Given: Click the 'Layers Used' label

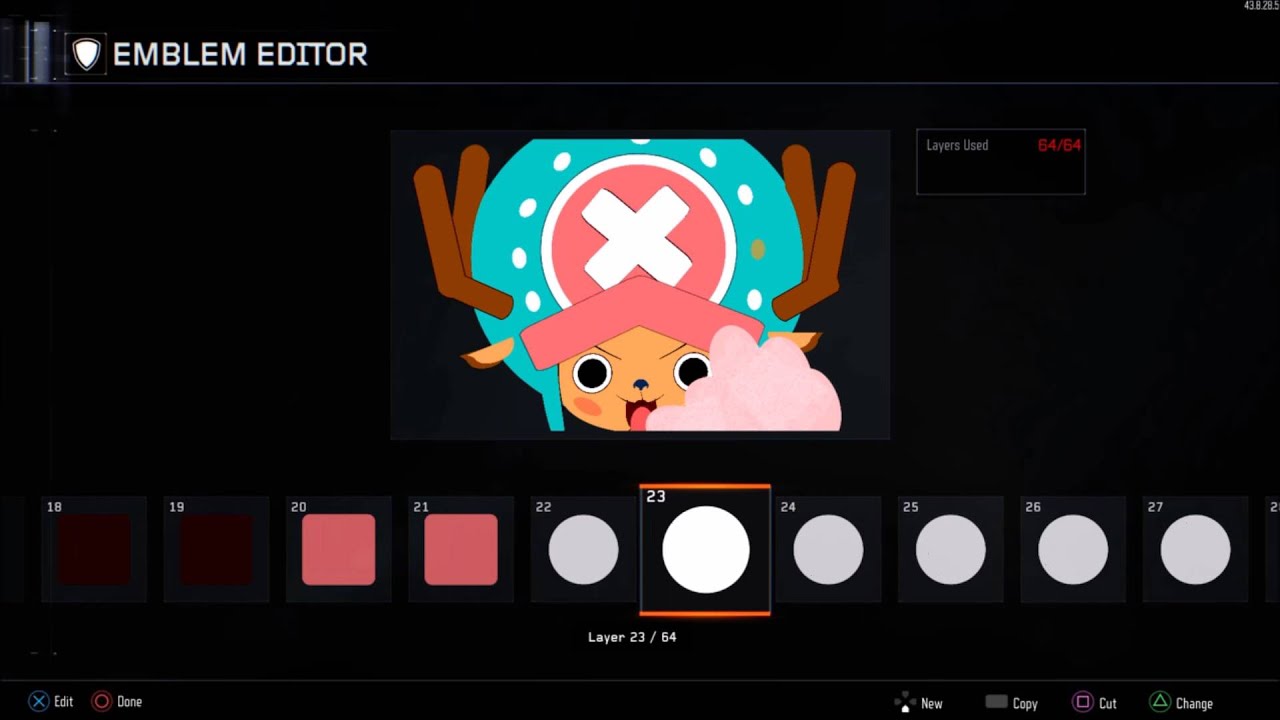Looking at the screenshot, I should pos(957,145).
